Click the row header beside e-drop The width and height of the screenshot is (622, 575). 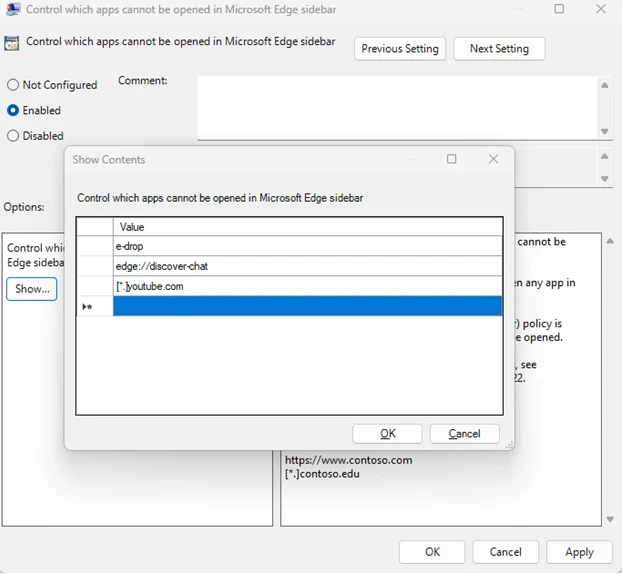tap(95, 246)
